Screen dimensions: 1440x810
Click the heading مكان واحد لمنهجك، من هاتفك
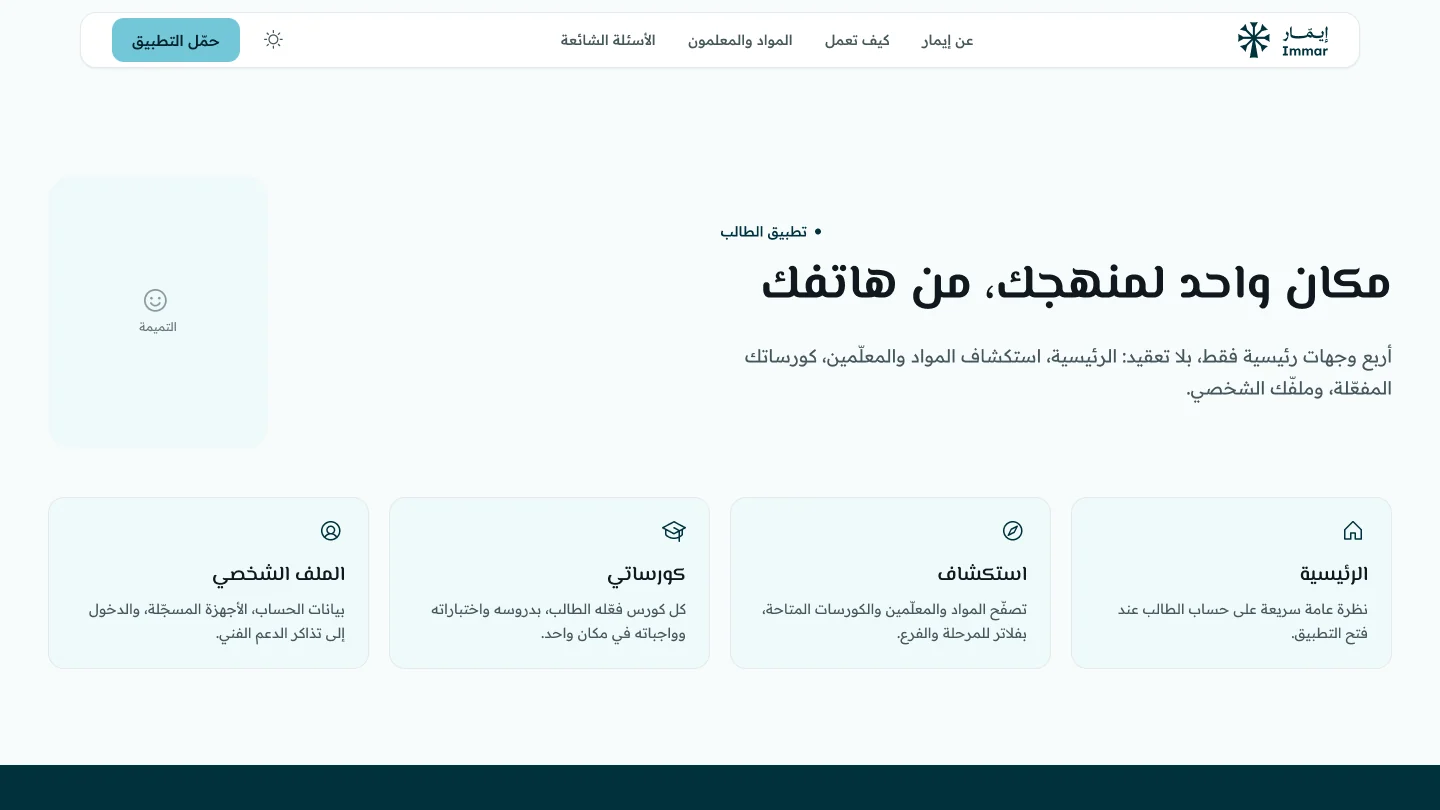click(1076, 283)
